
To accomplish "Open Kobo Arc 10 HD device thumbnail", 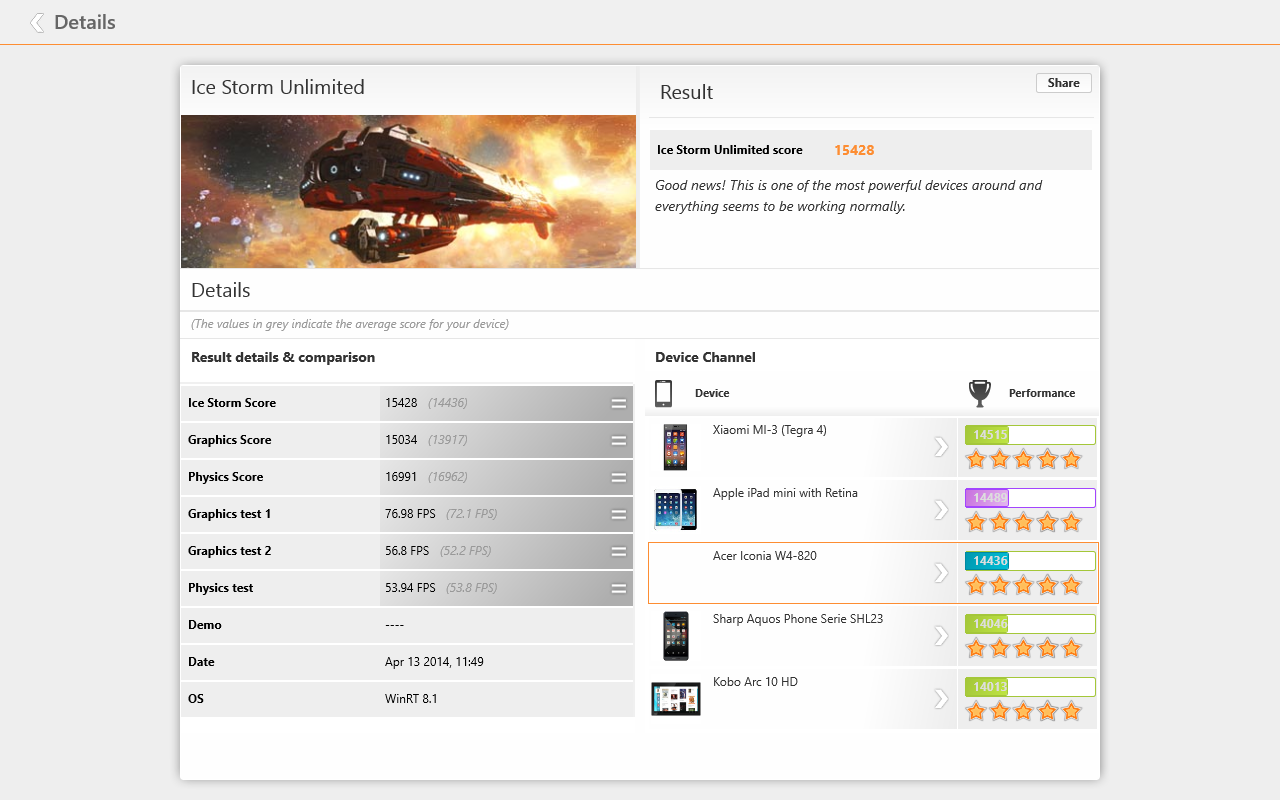I will point(675,699).
